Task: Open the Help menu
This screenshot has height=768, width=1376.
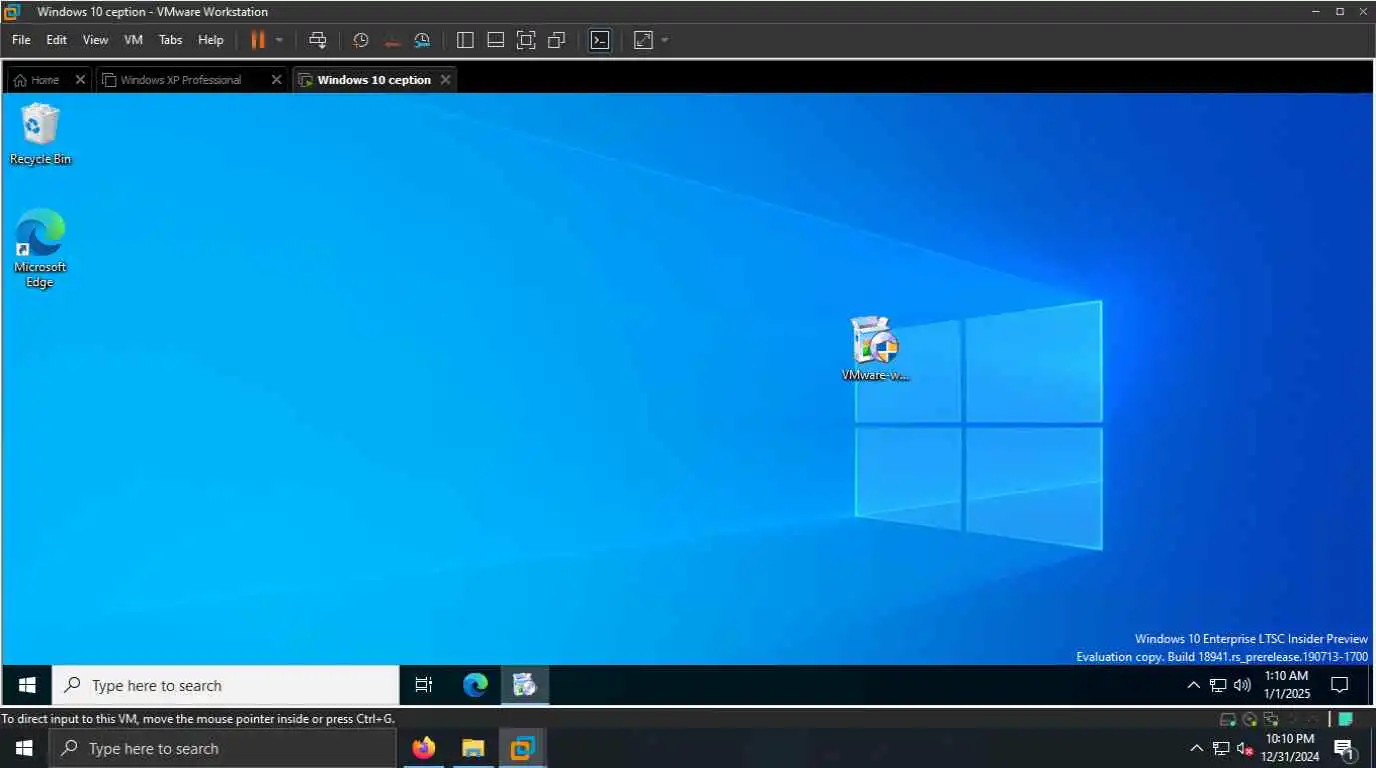Action: click(211, 40)
